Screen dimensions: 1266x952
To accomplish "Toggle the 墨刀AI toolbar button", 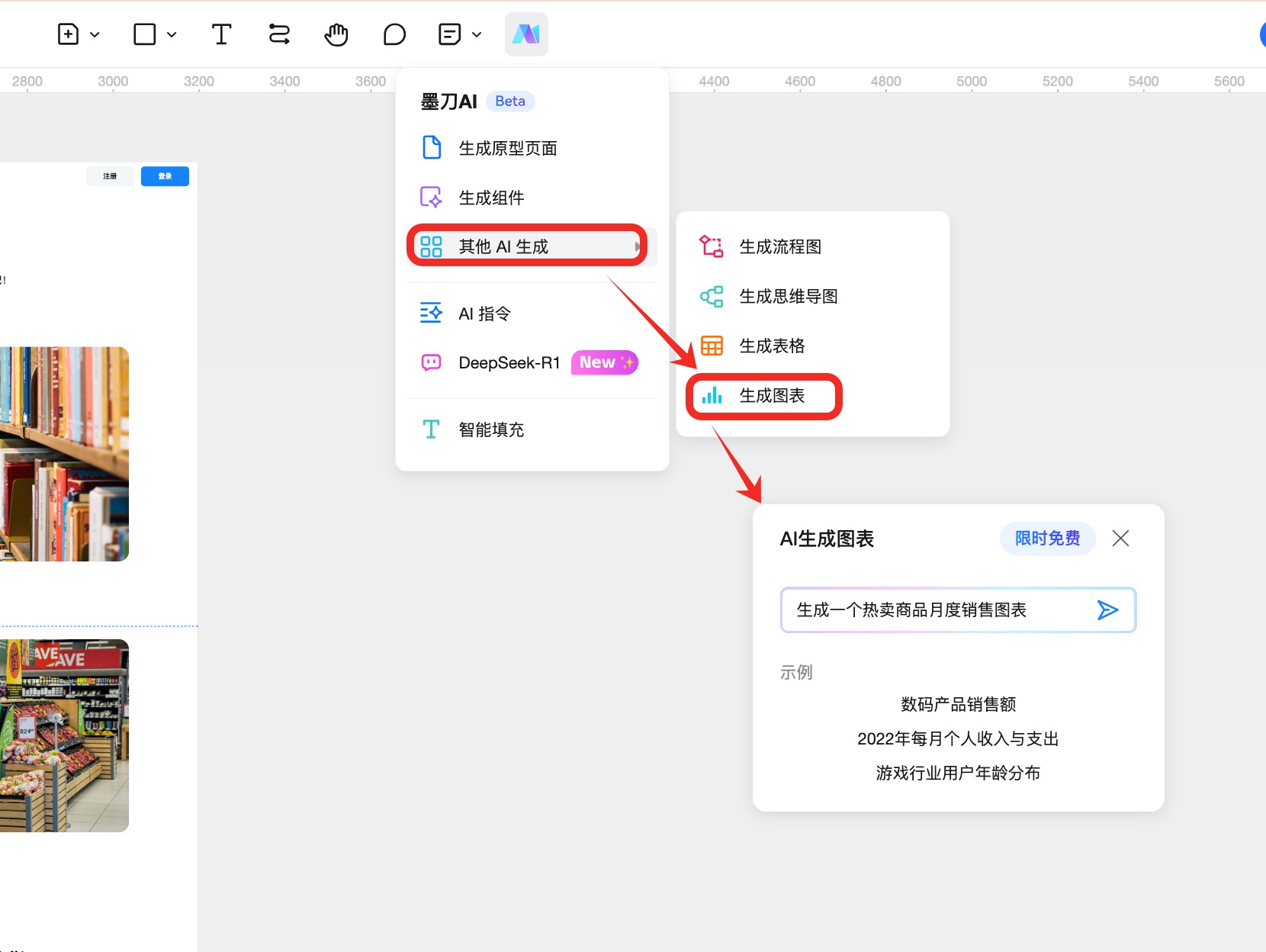I will [x=526, y=34].
